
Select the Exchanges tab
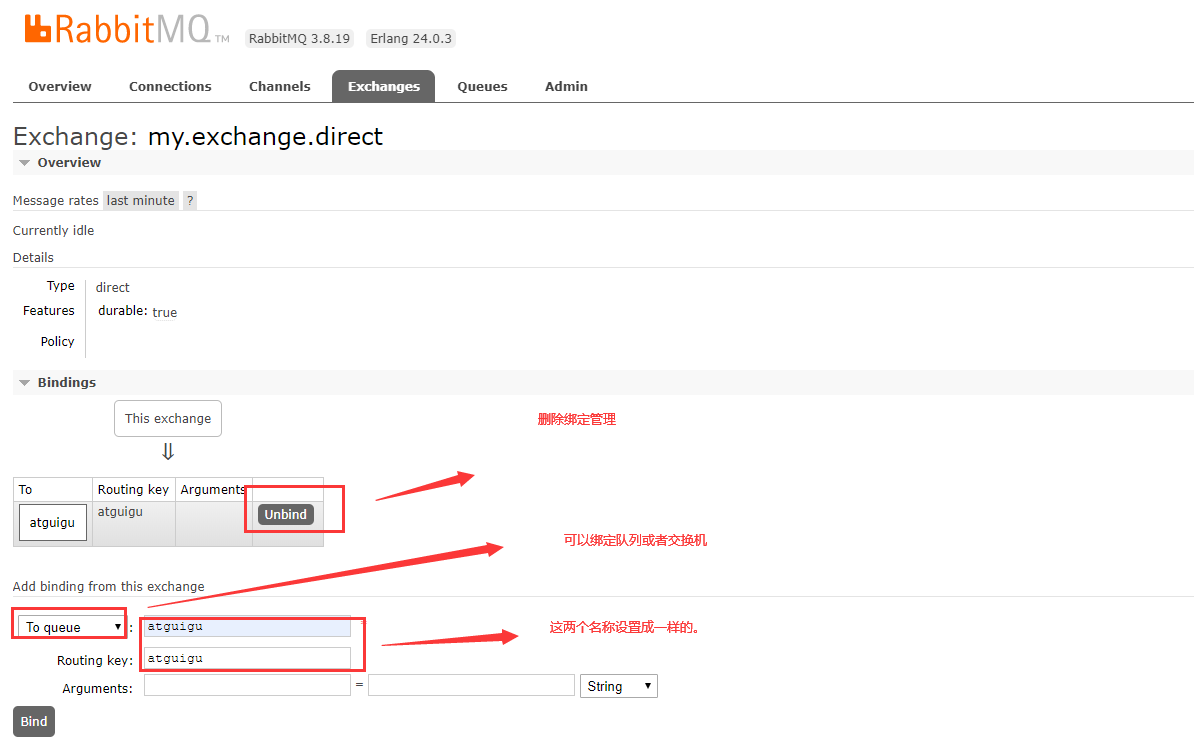384,87
